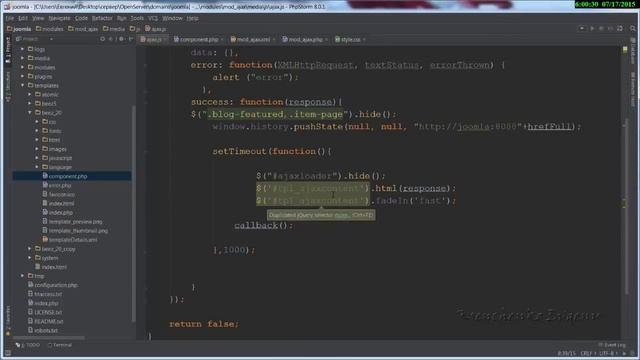
Task: Open the VCS menu
Action: click(x=153, y=18)
